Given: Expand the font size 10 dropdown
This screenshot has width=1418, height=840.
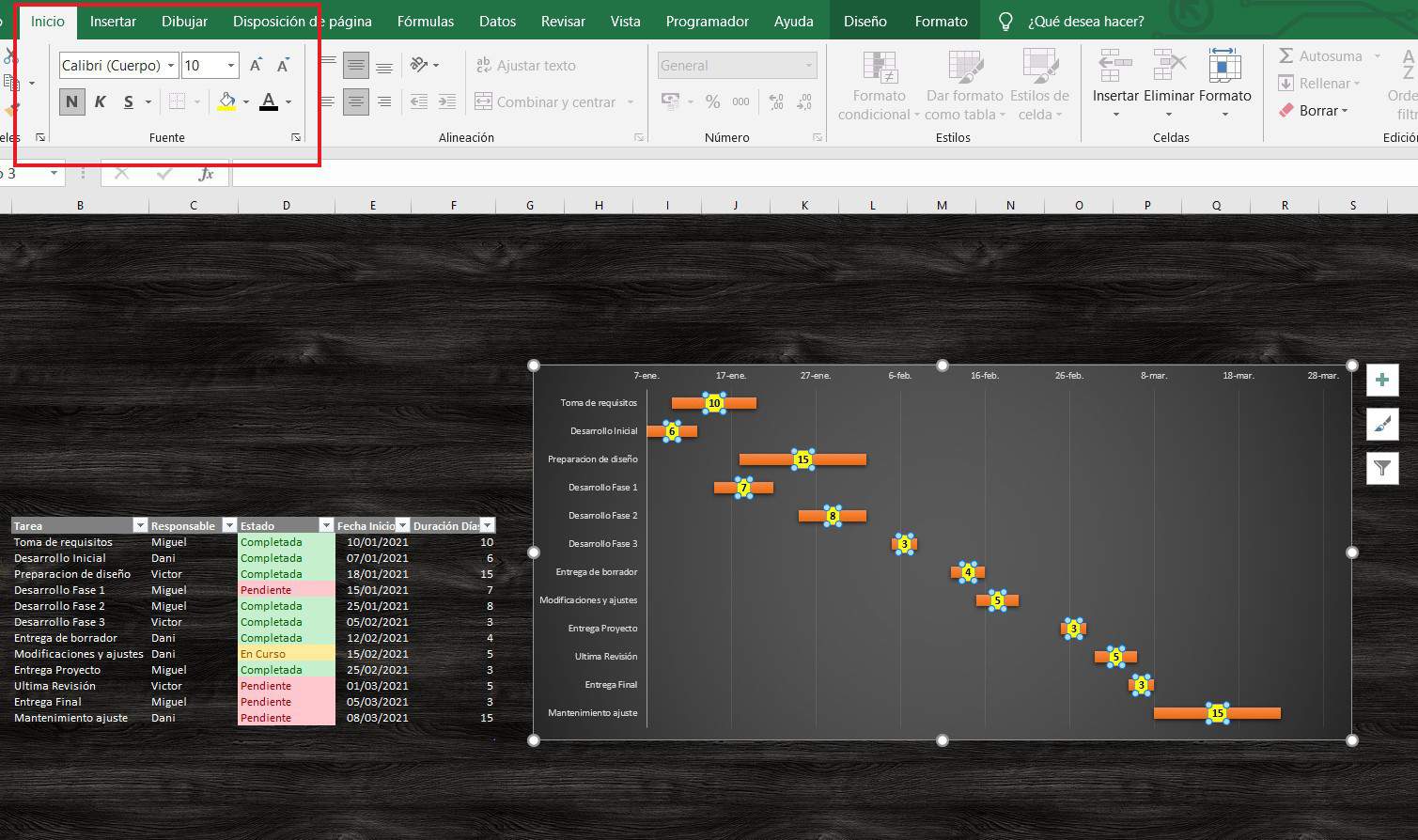Looking at the screenshot, I should coord(231,66).
